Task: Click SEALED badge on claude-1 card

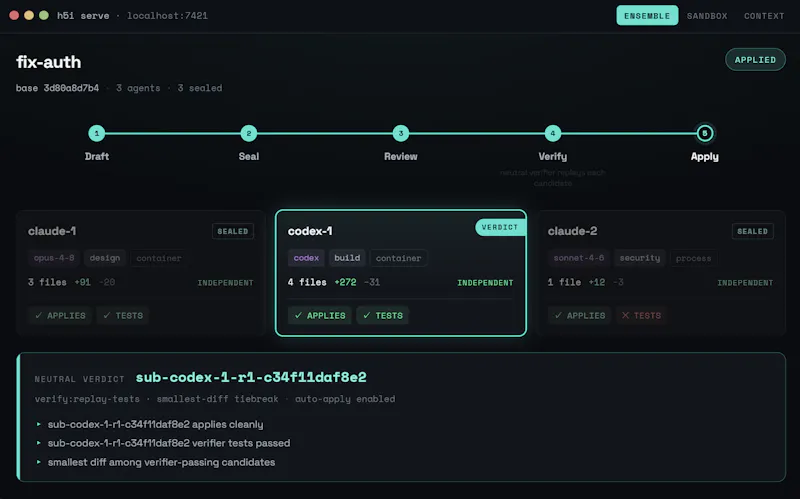Action: click(x=233, y=231)
